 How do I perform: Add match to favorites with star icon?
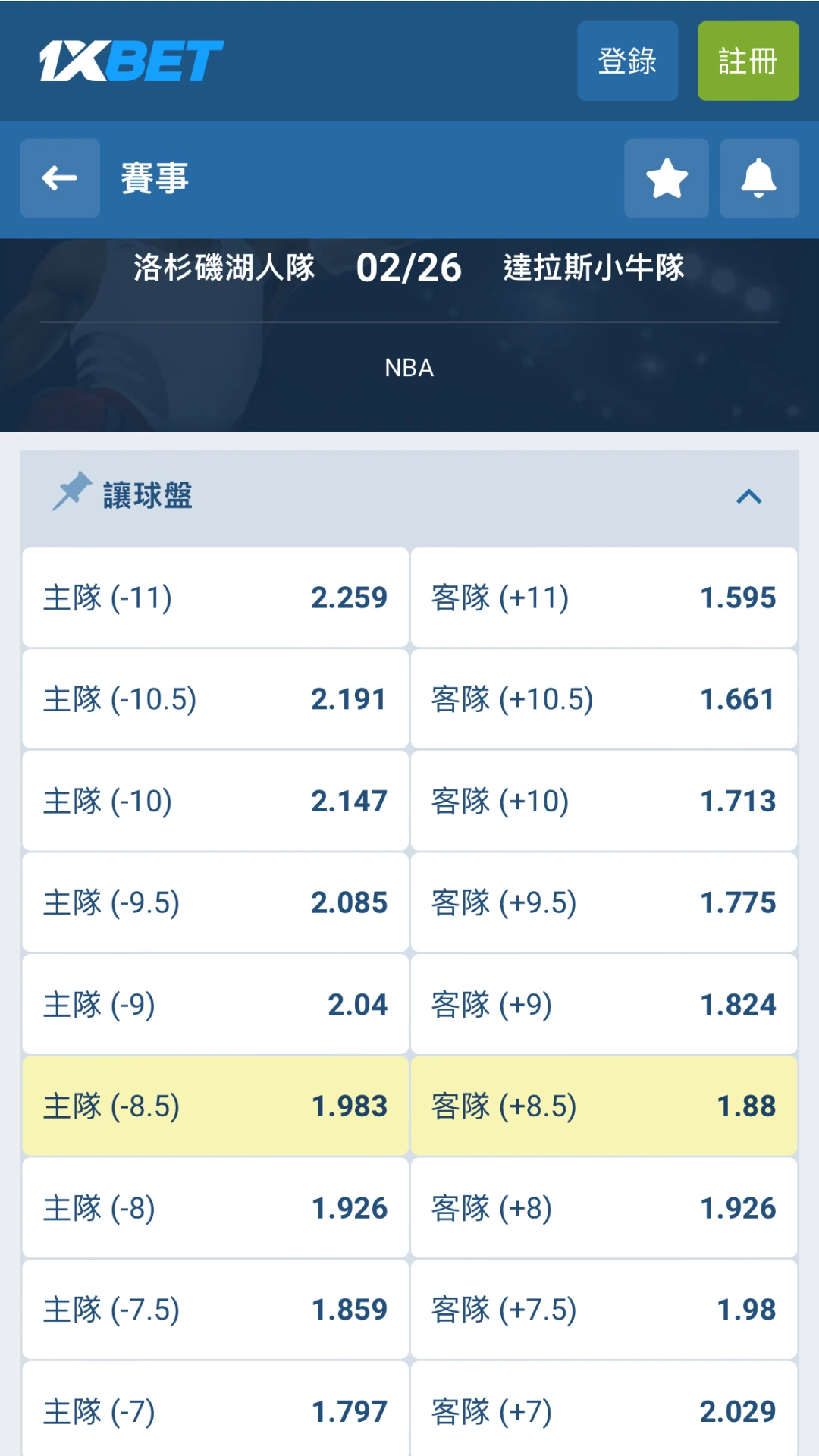(667, 178)
